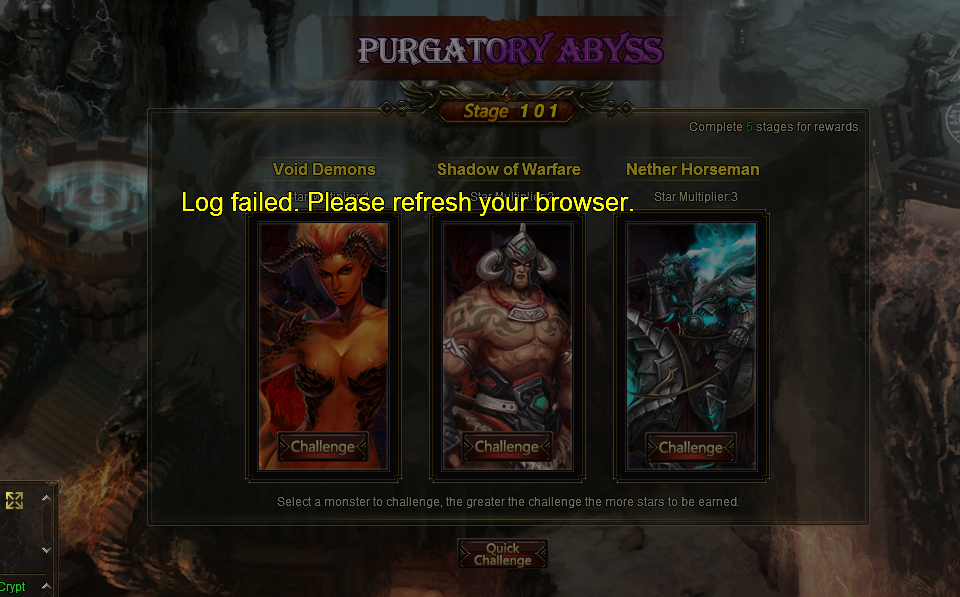Image resolution: width=960 pixels, height=597 pixels.
Task: Select the Nether Horseman portrait card
Action: pyautogui.click(x=691, y=346)
